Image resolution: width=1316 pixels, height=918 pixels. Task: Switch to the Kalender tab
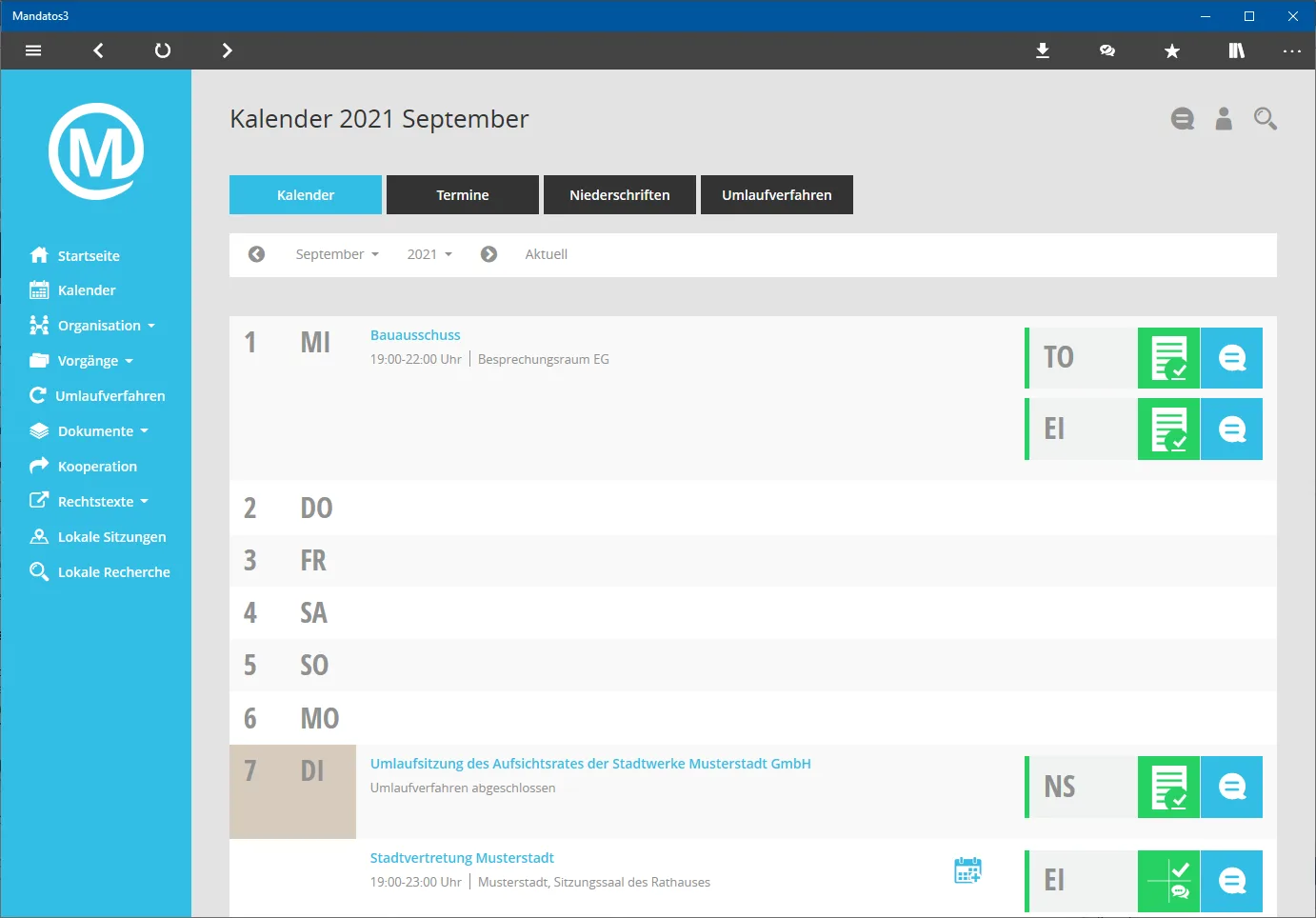point(306,194)
